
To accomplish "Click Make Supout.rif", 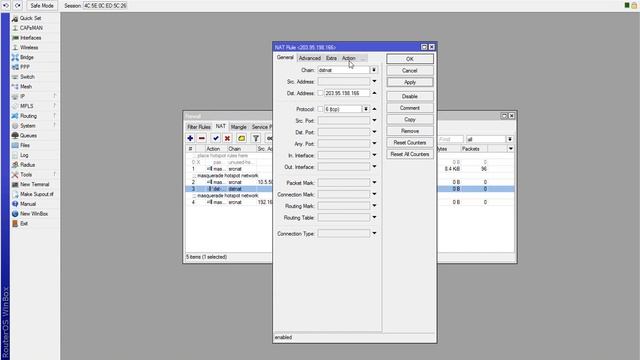I will click(x=37, y=194).
